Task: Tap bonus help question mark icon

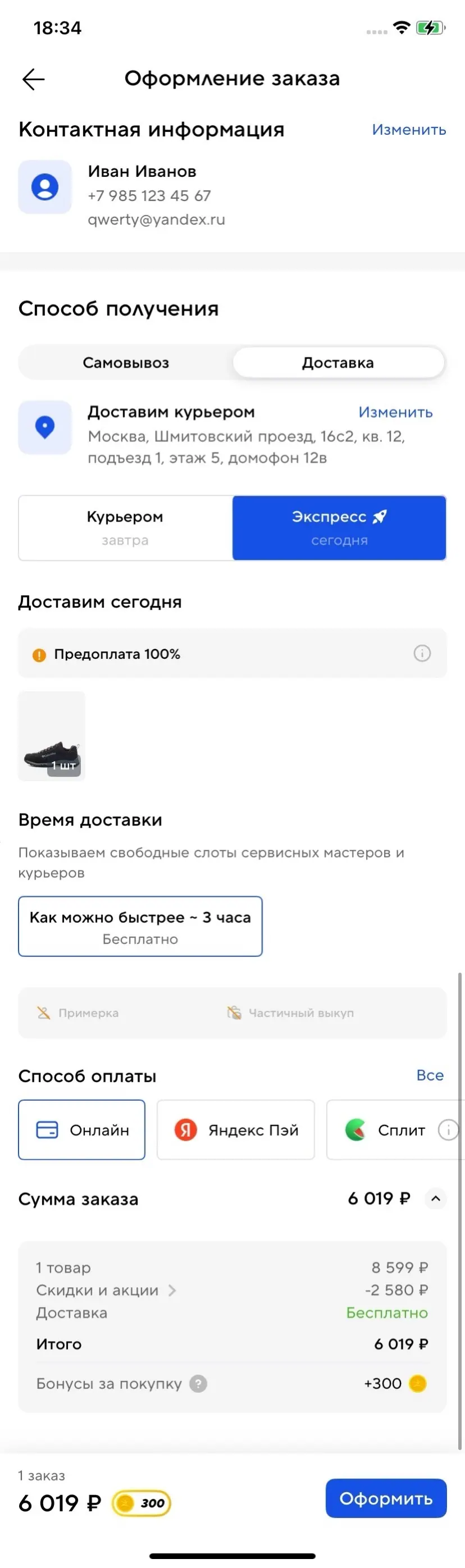Action: point(198,1384)
